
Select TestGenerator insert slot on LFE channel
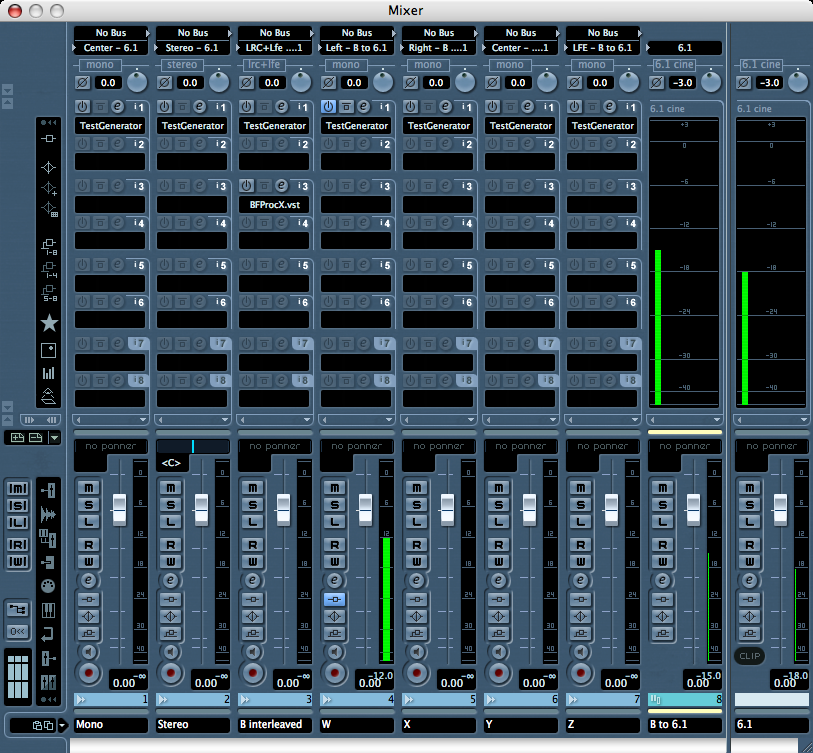coord(602,126)
